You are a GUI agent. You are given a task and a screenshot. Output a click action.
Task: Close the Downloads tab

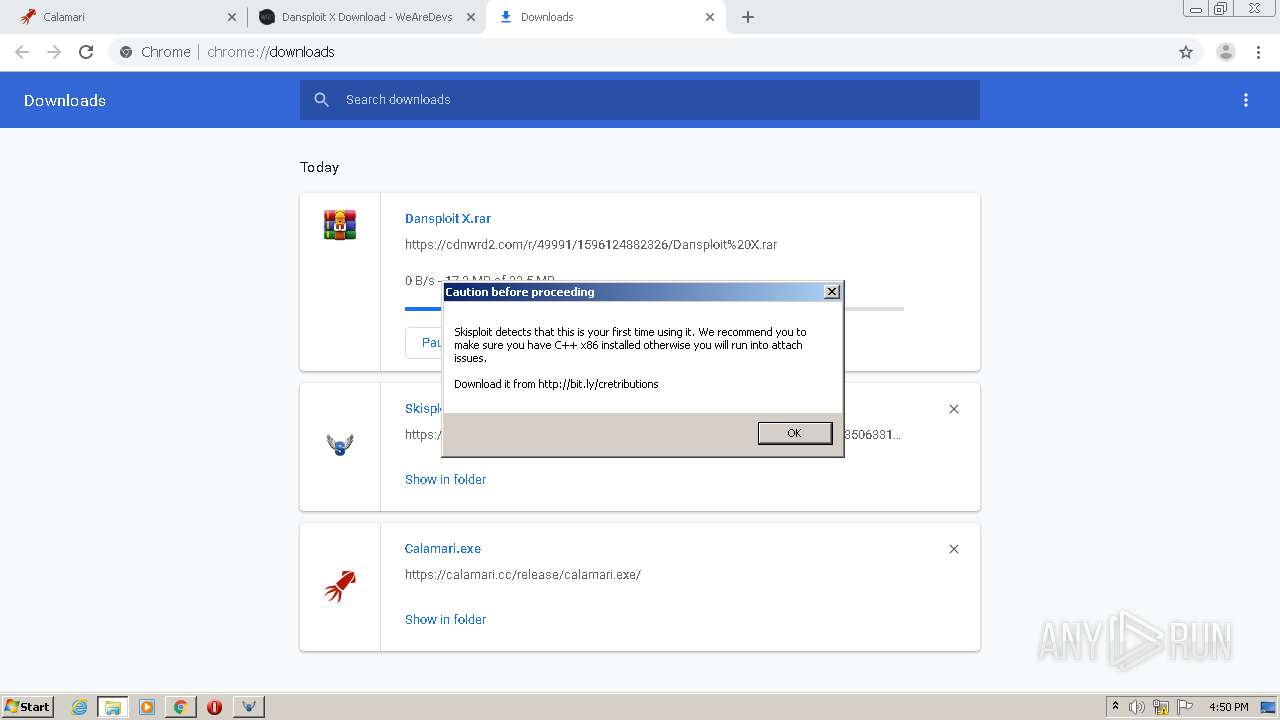point(710,17)
